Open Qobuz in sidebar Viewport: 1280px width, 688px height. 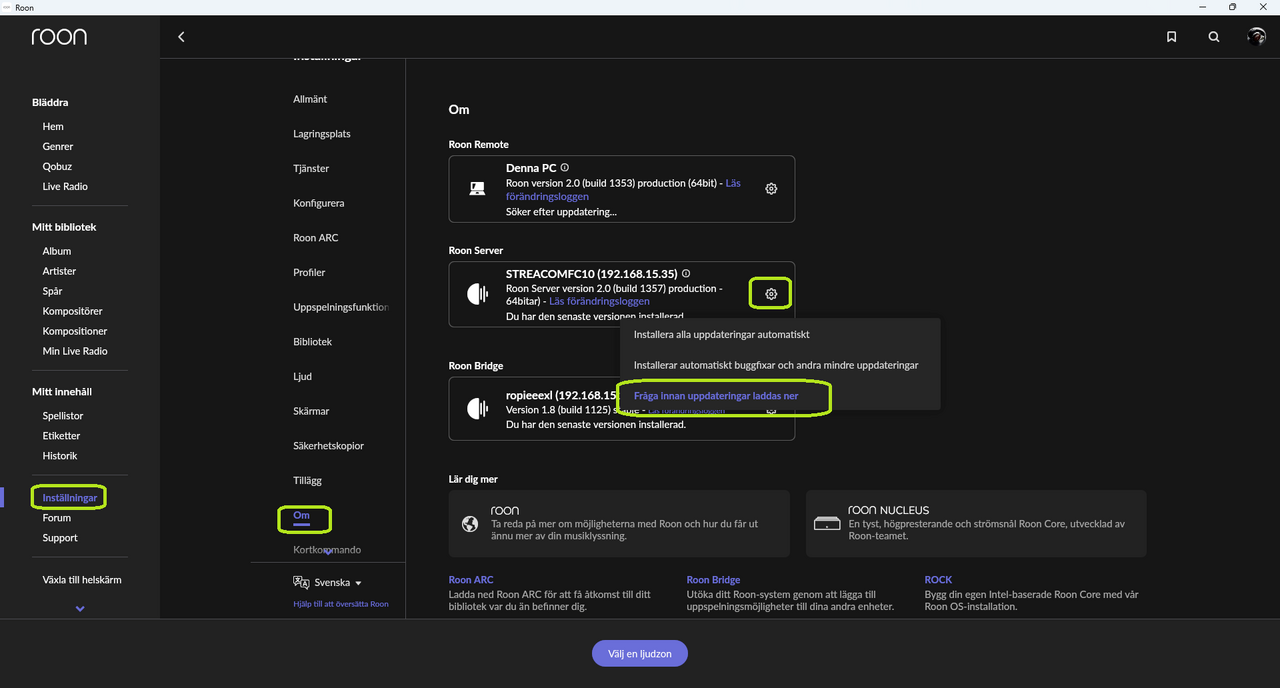(57, 166)
